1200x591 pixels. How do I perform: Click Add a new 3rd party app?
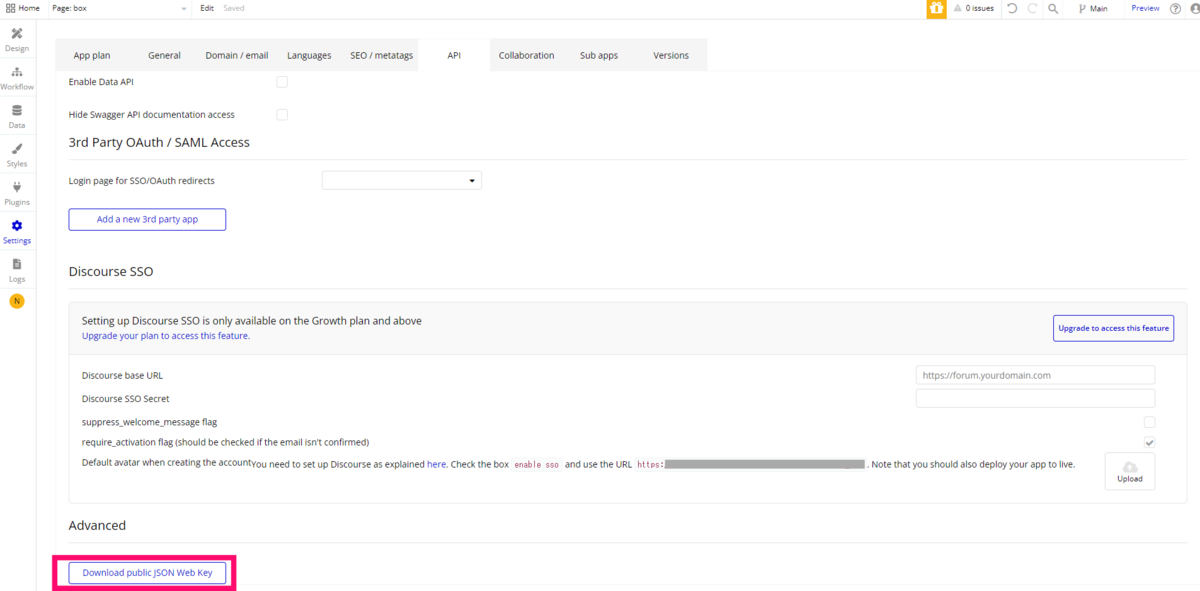(x=147, y=219)
